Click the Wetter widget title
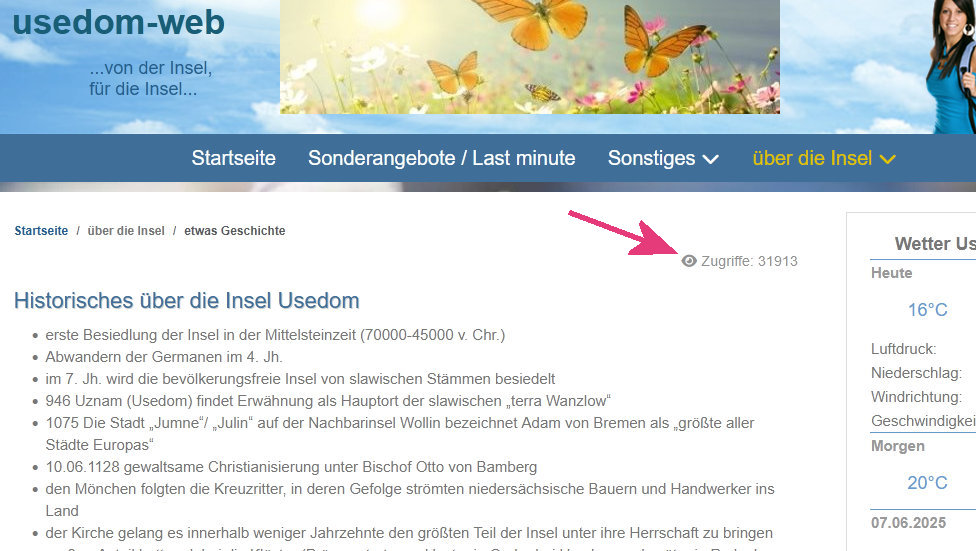 935,243
